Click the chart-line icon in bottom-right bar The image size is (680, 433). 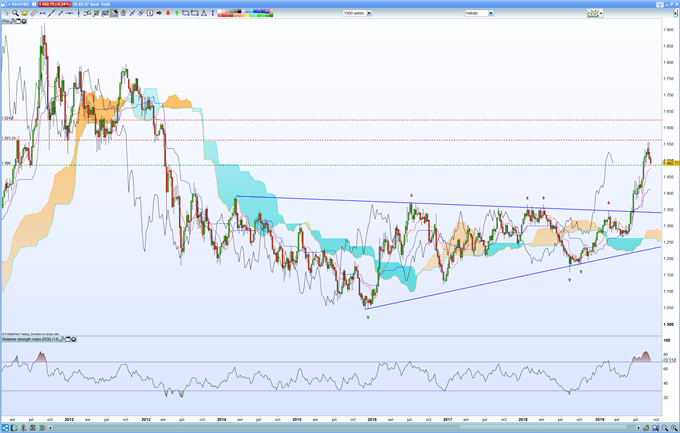click(x=646, y=428)
